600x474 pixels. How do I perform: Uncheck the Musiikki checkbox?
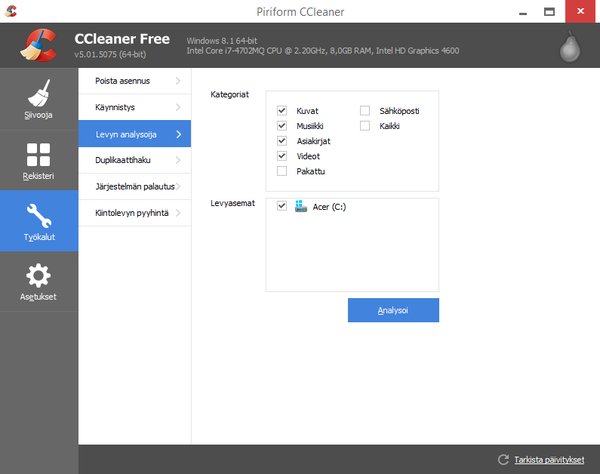[x=282, y=125]
